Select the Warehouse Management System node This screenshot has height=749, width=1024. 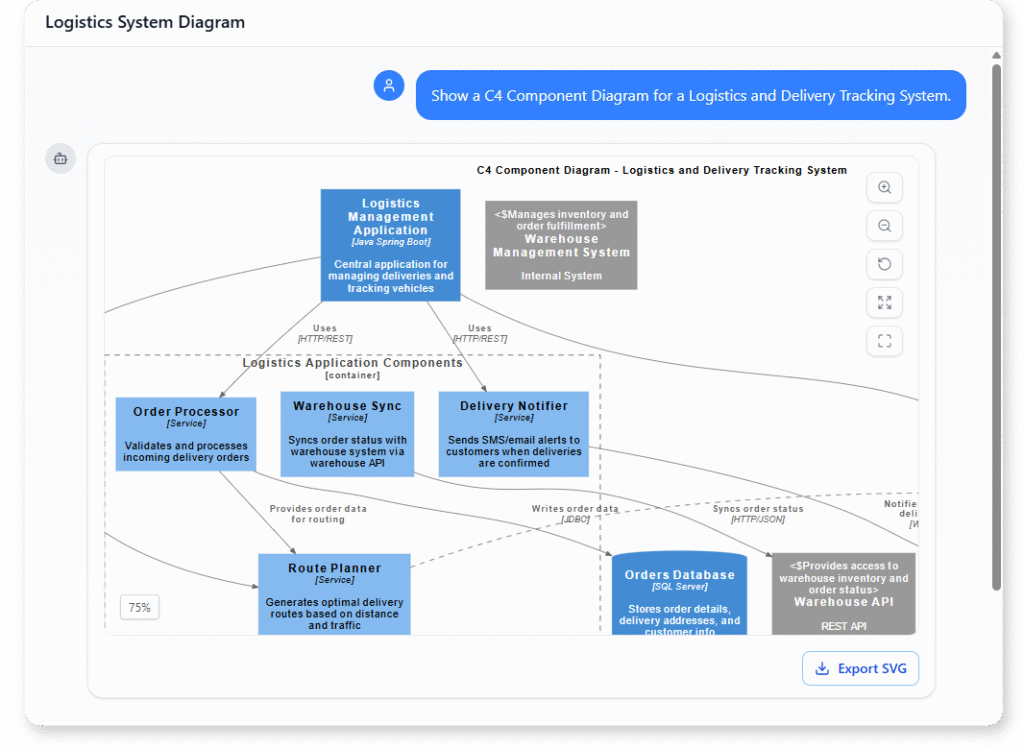pyautogui.click(x=561, y=244)
